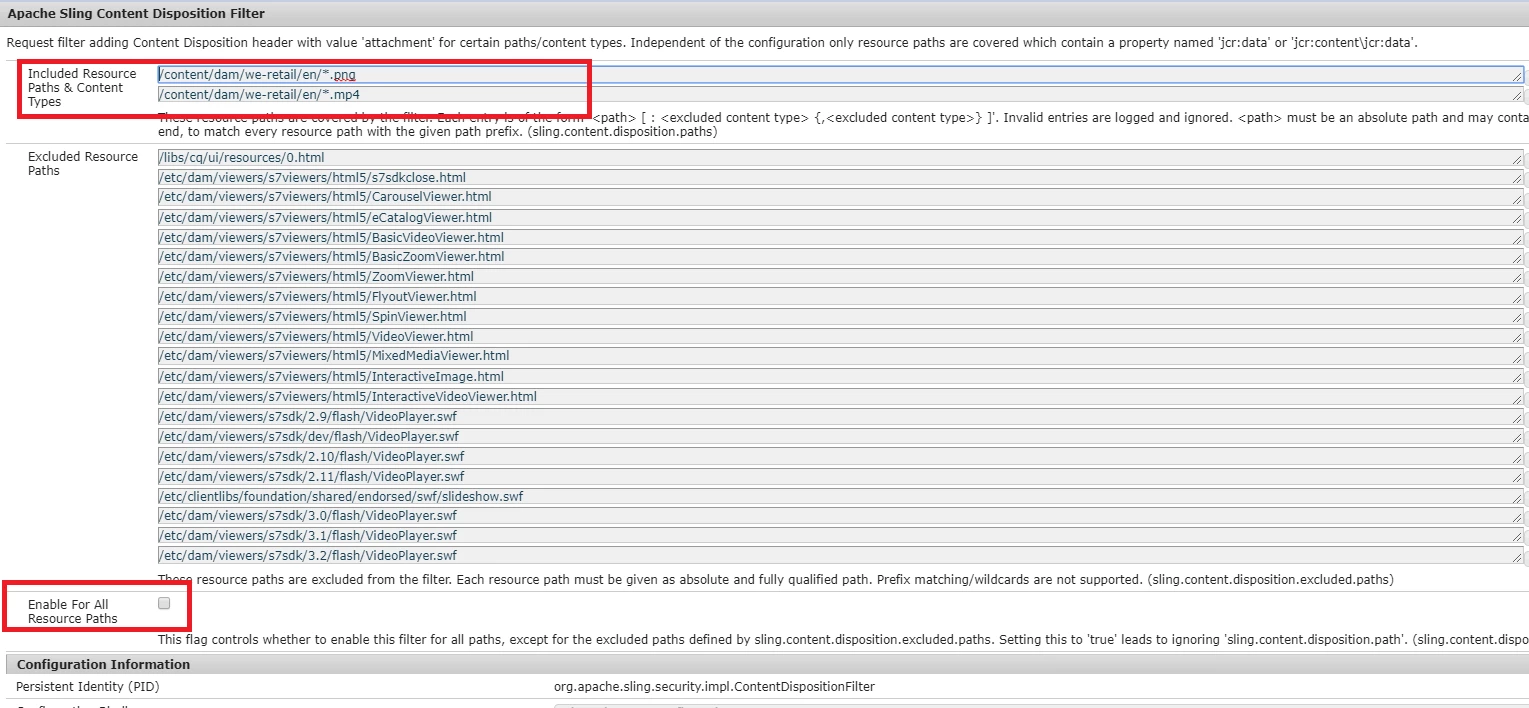Select the s7sdk/dev/flash/VideoPlayer.swf path field
Screen dimensions: 1529x708
tap(841, 436)
